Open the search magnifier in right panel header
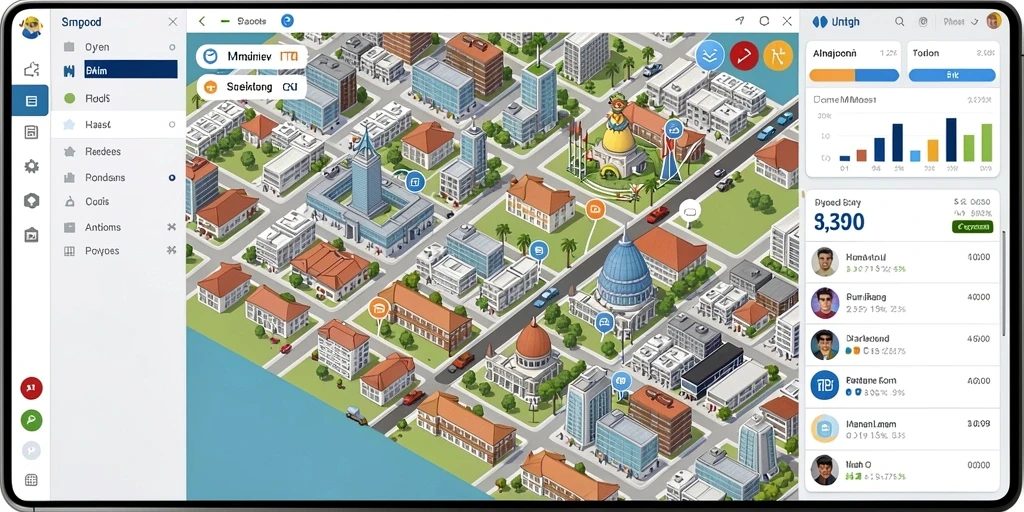 (x=899, y=22)
